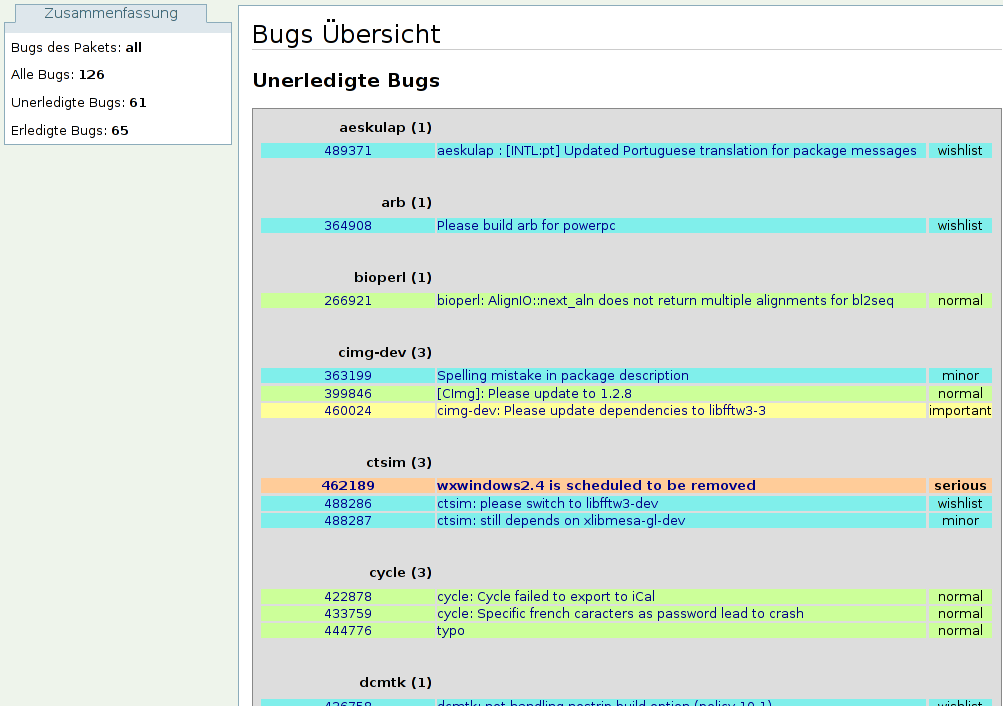
Task: Click the 'Bugs Übersicht' page title
Action: tap(346, 34)
